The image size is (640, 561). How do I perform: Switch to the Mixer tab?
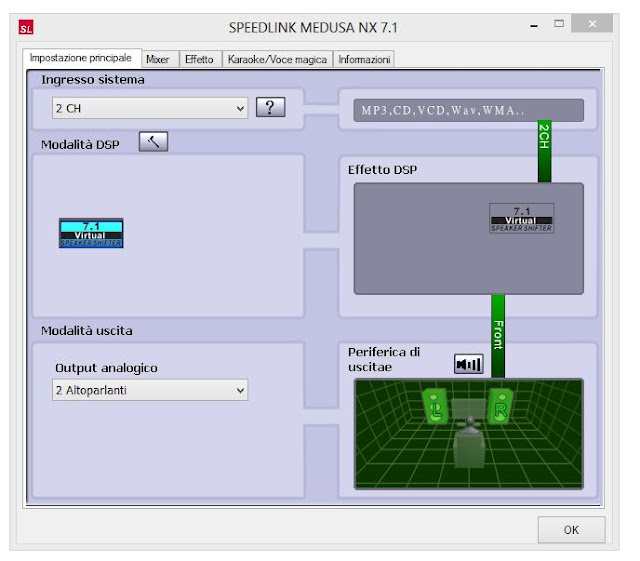tap(160, 59)
